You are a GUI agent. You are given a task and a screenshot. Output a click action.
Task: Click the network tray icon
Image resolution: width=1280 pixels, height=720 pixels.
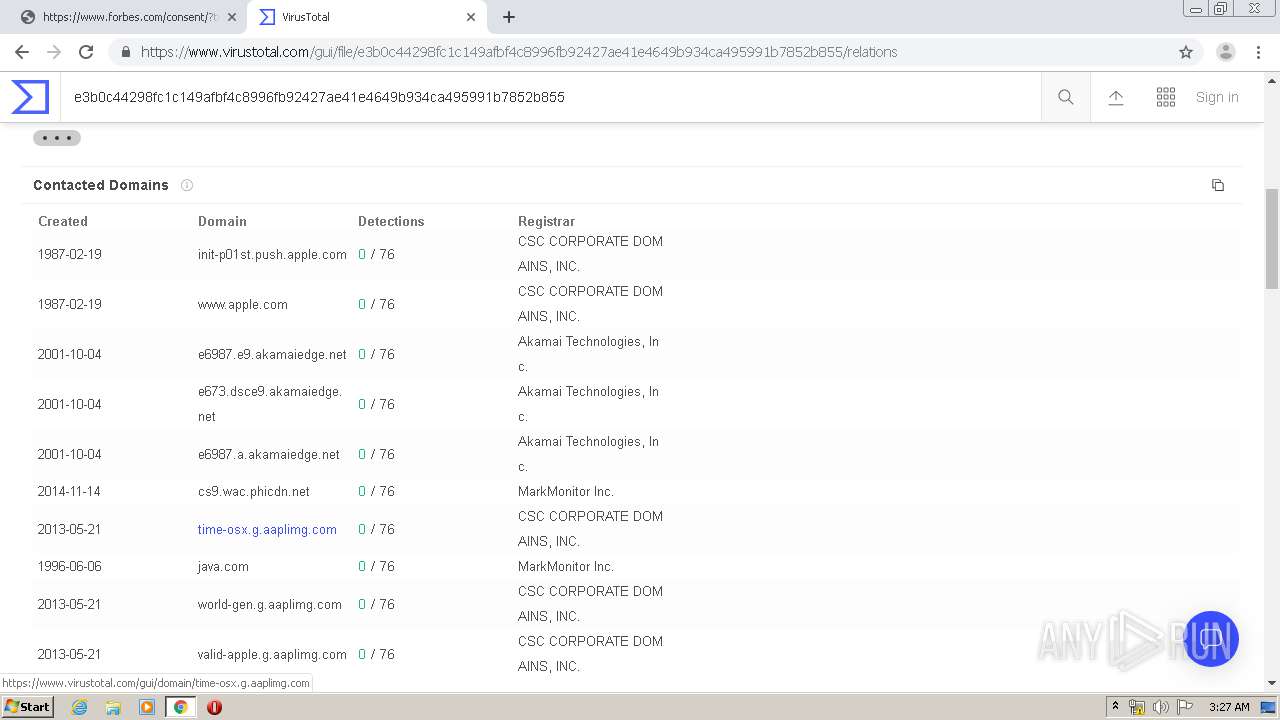click(1137, 707)
